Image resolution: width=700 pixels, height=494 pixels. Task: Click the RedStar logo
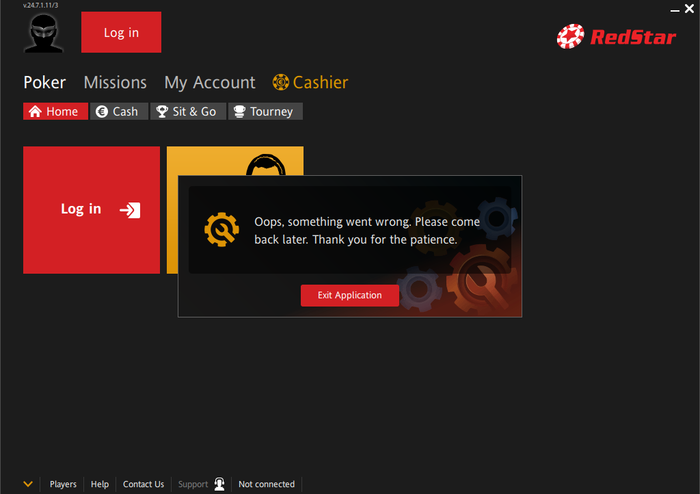coord(616,37)
